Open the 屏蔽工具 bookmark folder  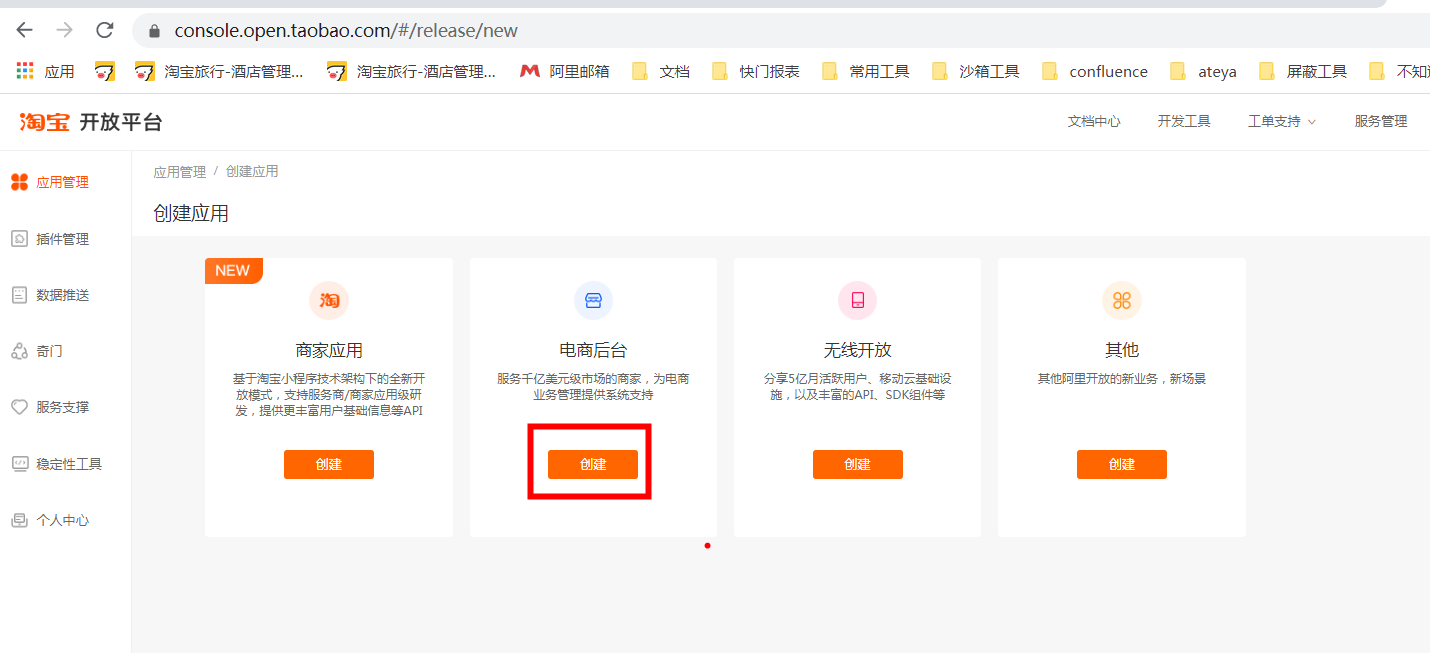click(1303, 71)
